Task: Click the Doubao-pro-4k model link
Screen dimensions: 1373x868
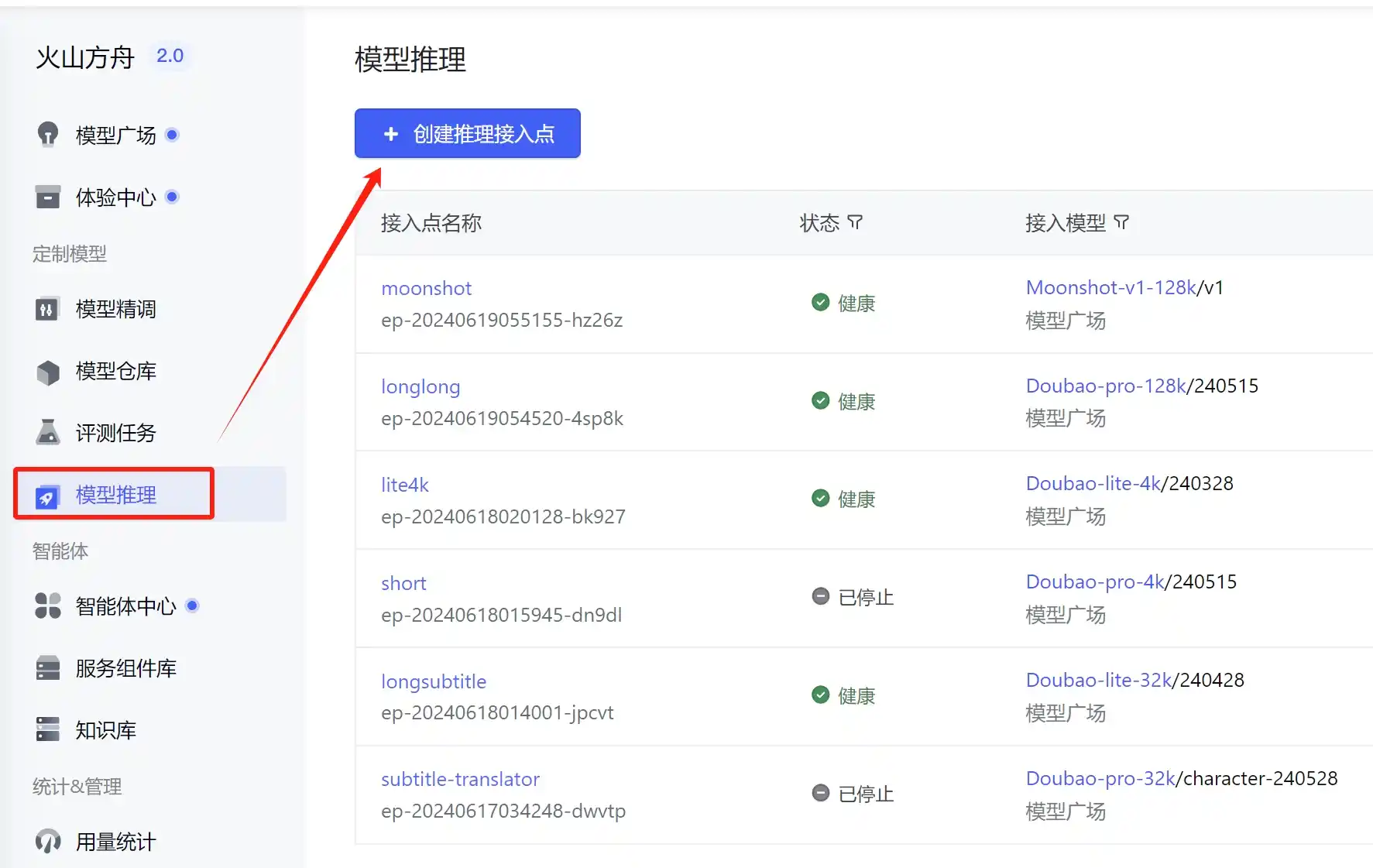Action: click(x=1095, y=582)
